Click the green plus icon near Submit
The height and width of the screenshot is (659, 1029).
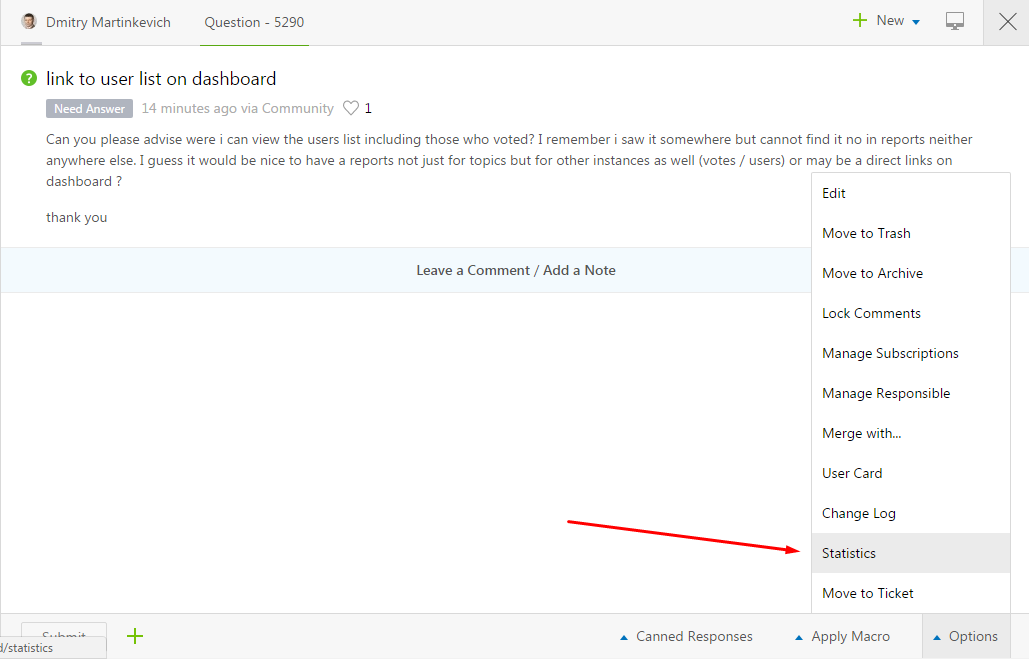pyautogui.click(x=135, y=635)
